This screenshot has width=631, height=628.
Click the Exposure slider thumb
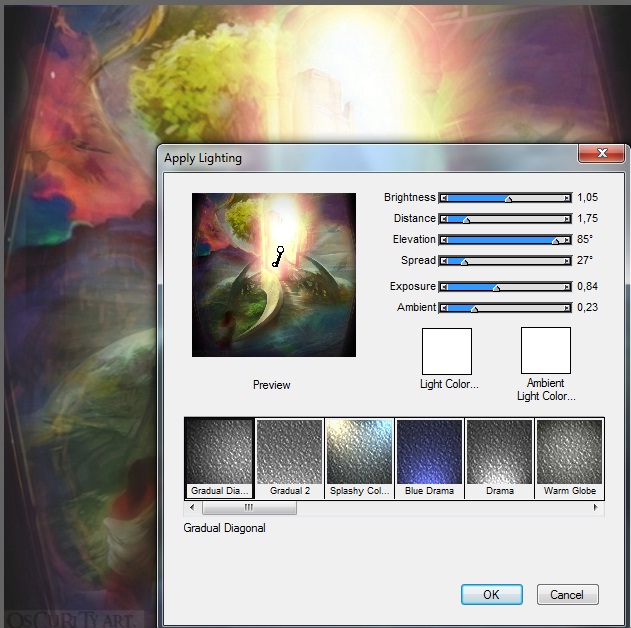pyautogui.click(x=497, y=288)
